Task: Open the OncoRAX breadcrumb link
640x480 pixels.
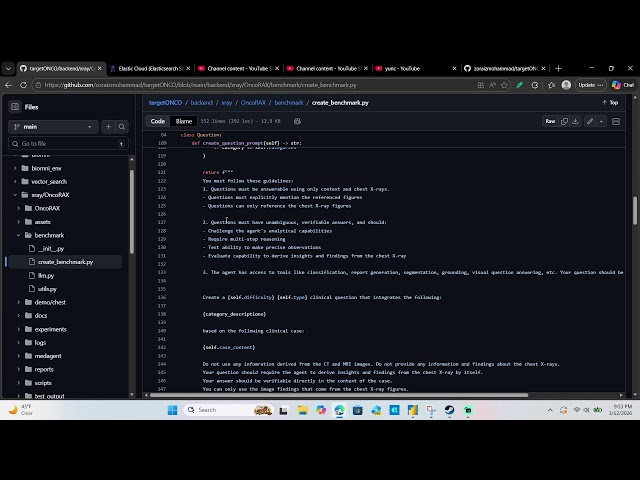Action: click(253, 102)
